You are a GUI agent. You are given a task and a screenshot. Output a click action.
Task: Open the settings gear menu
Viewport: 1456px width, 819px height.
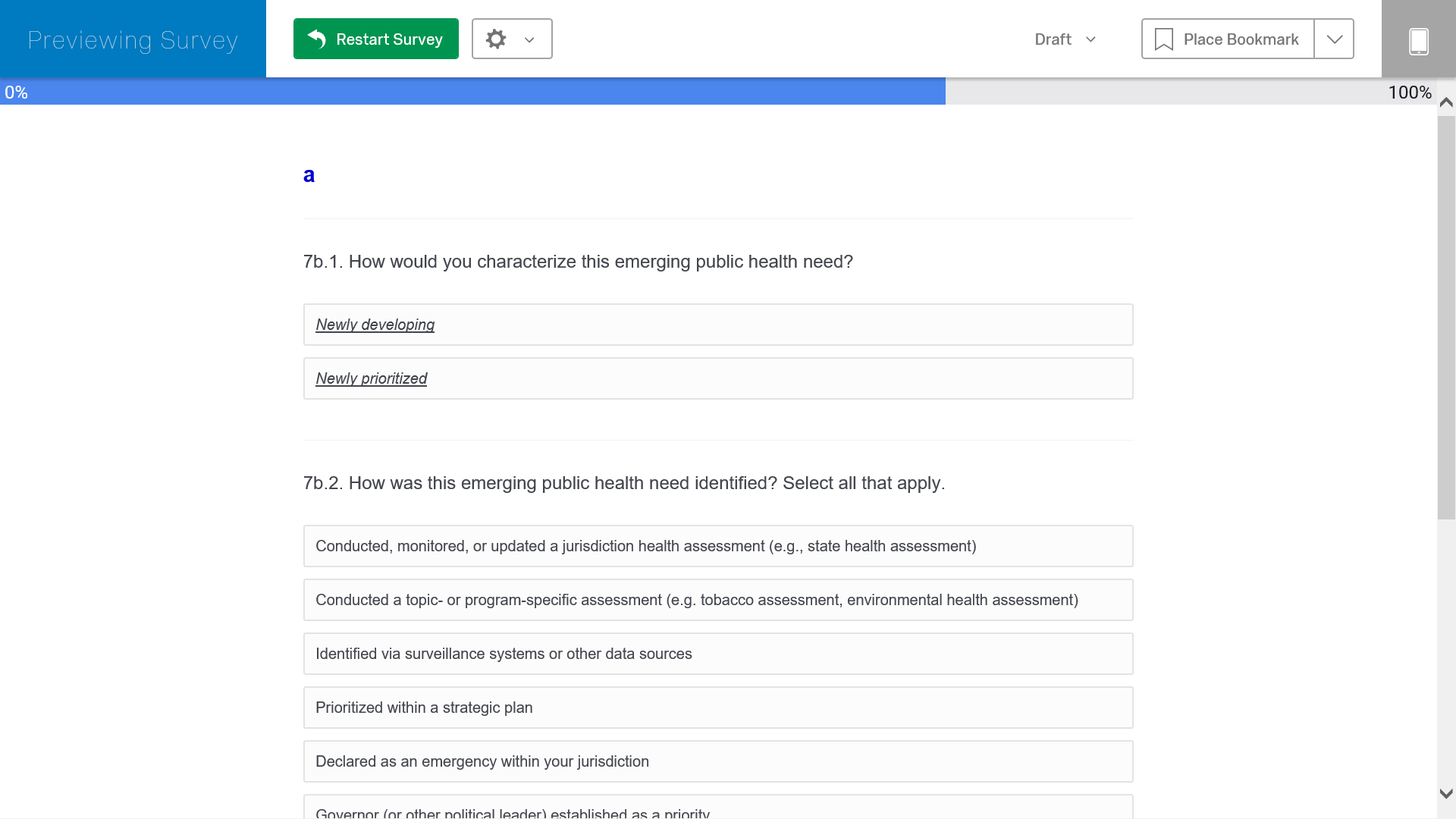(x=496, y=39)
